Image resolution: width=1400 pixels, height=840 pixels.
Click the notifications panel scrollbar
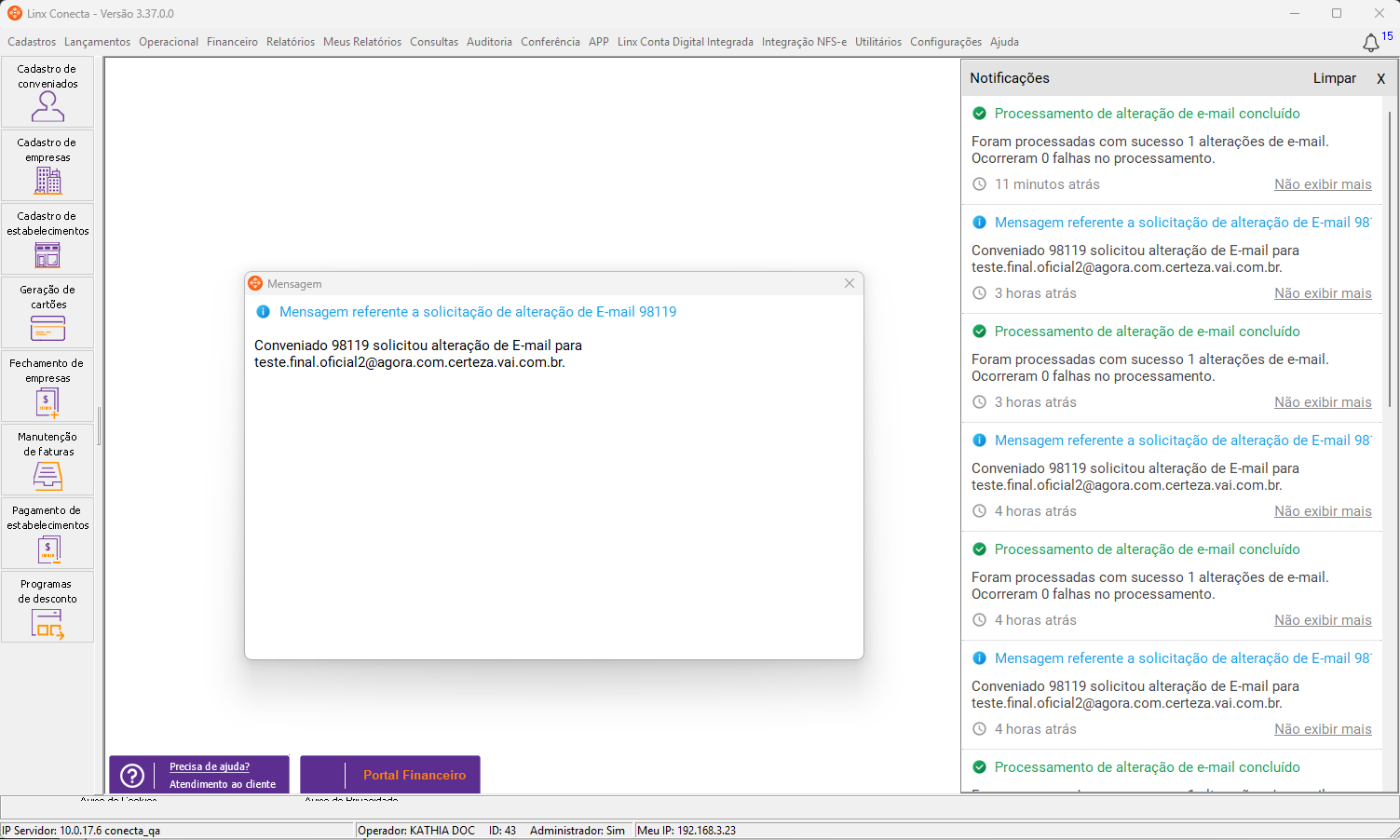coord(1391,261)
